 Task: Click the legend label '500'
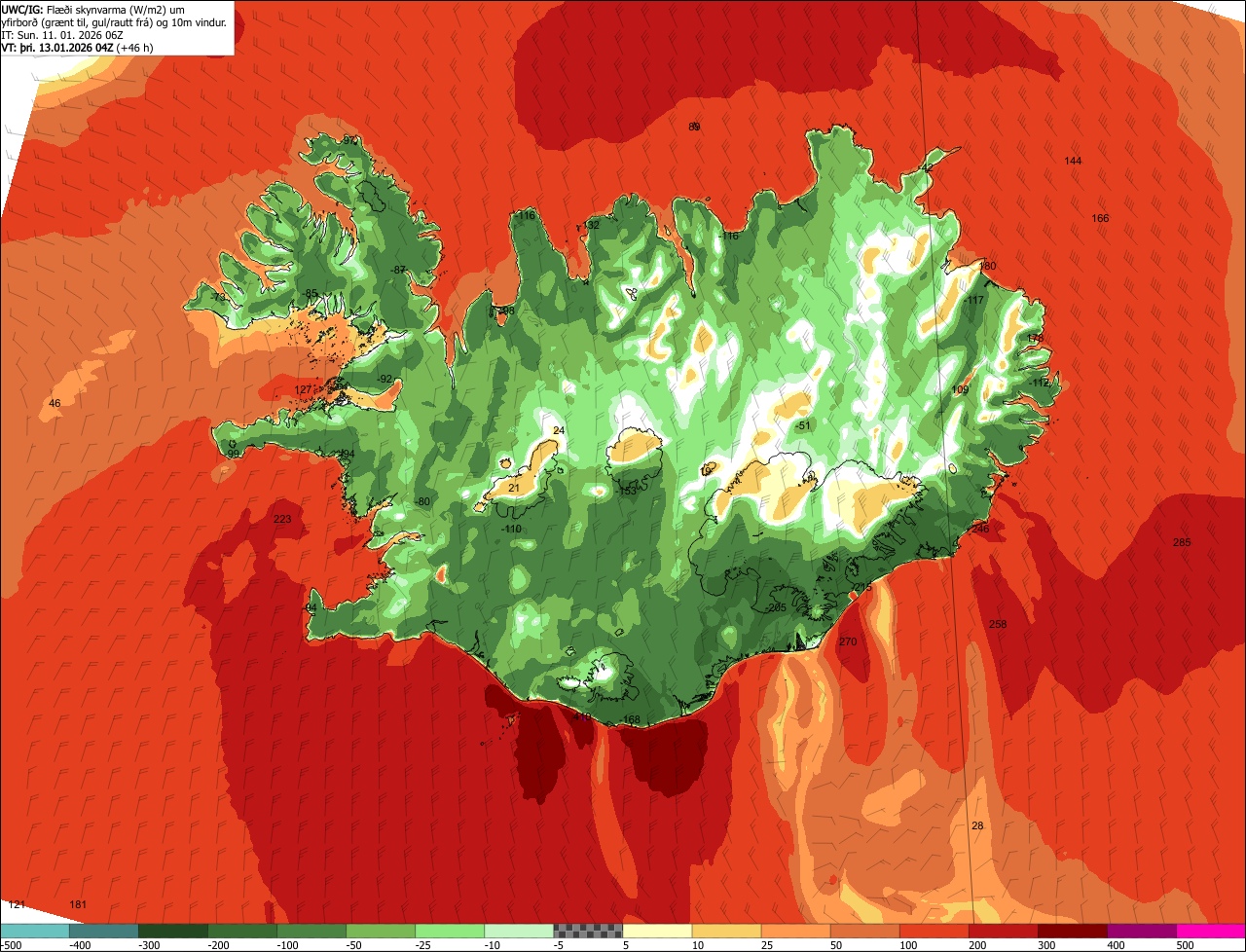[x=1185, y=945]
